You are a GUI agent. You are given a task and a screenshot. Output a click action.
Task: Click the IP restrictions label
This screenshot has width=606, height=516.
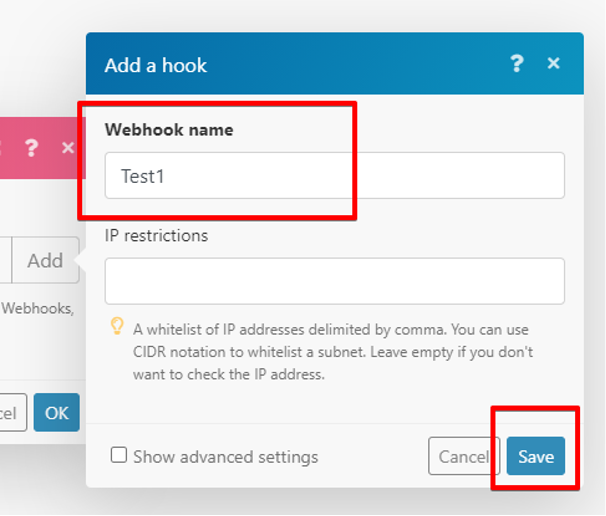156,236
